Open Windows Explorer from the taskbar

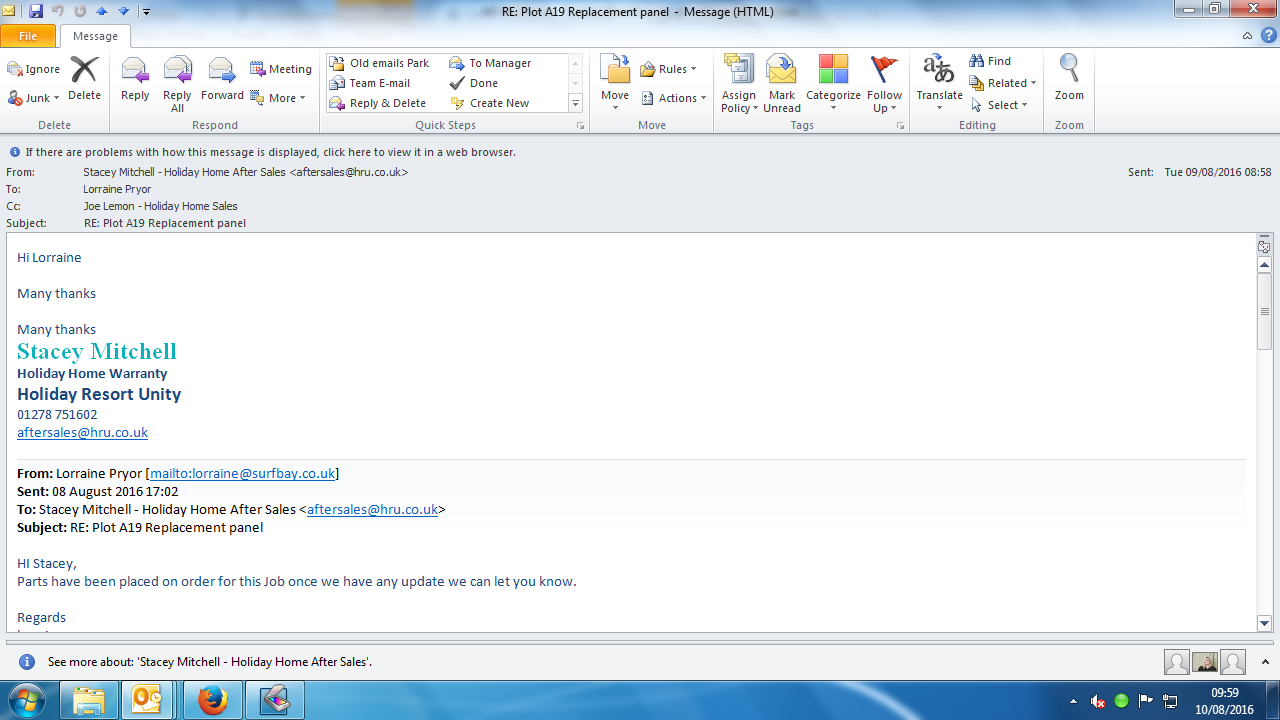click(89, 700)
